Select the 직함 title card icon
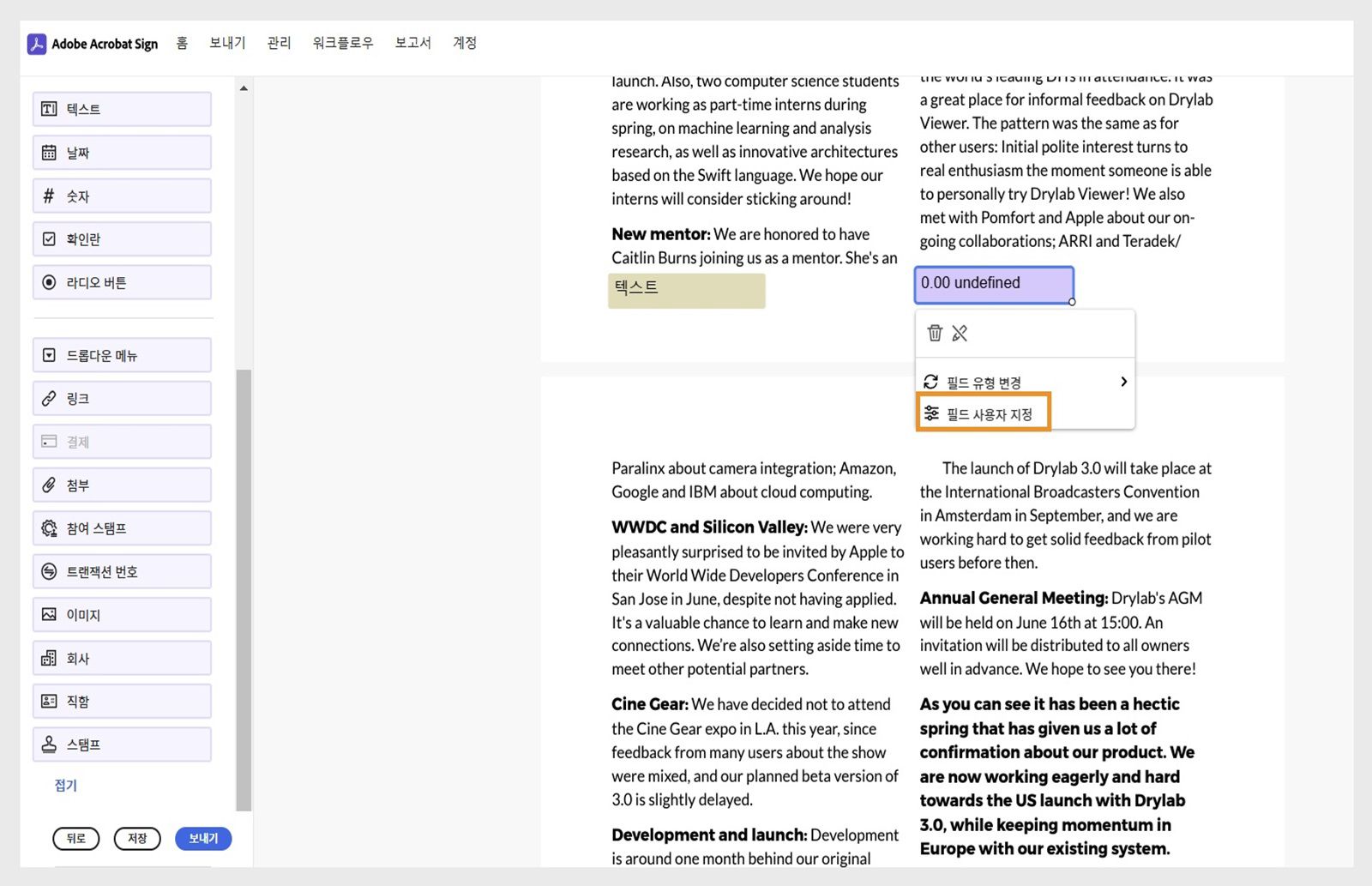 point(49,702)
